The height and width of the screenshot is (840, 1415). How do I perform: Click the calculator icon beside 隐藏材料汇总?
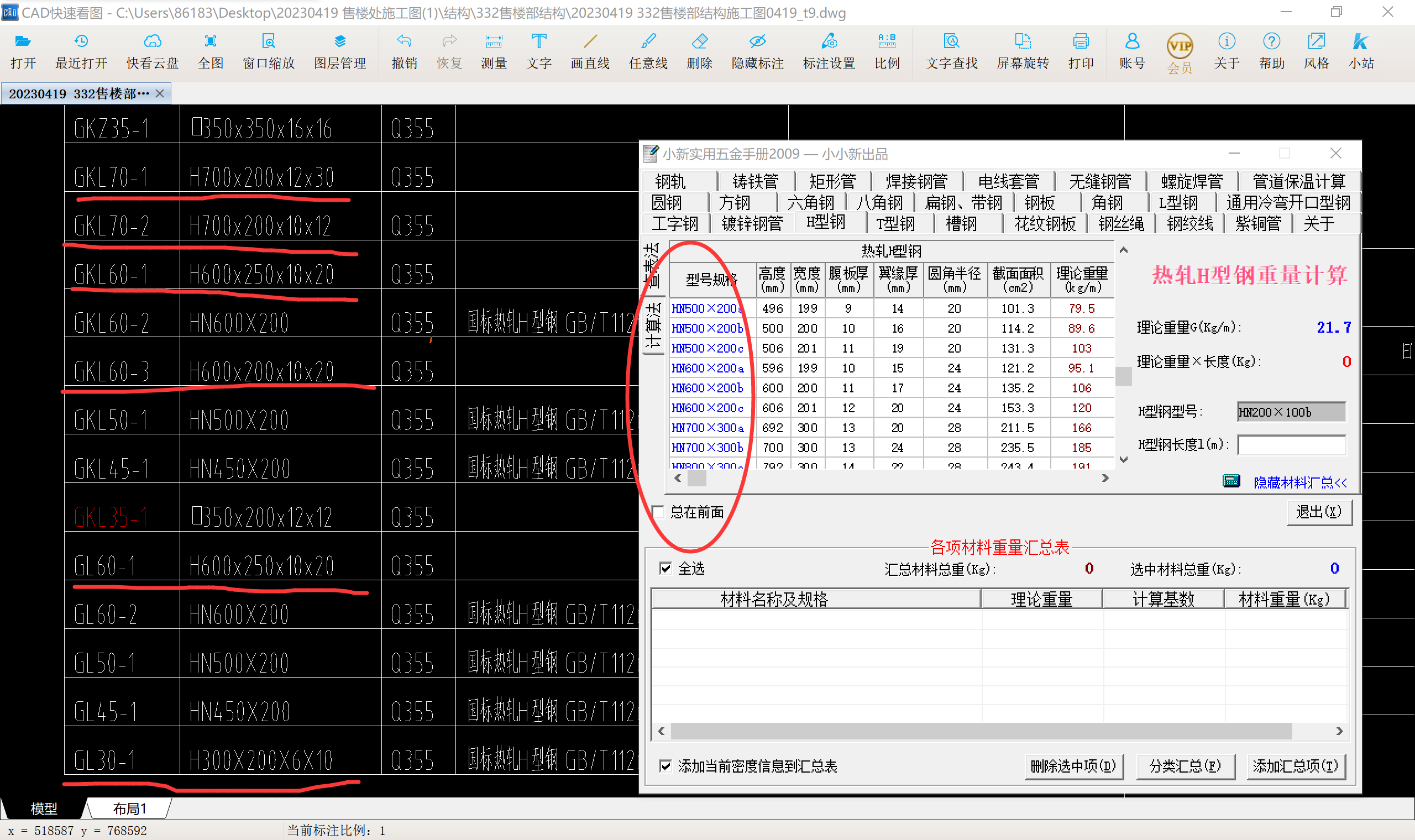tap(1231, 481)
